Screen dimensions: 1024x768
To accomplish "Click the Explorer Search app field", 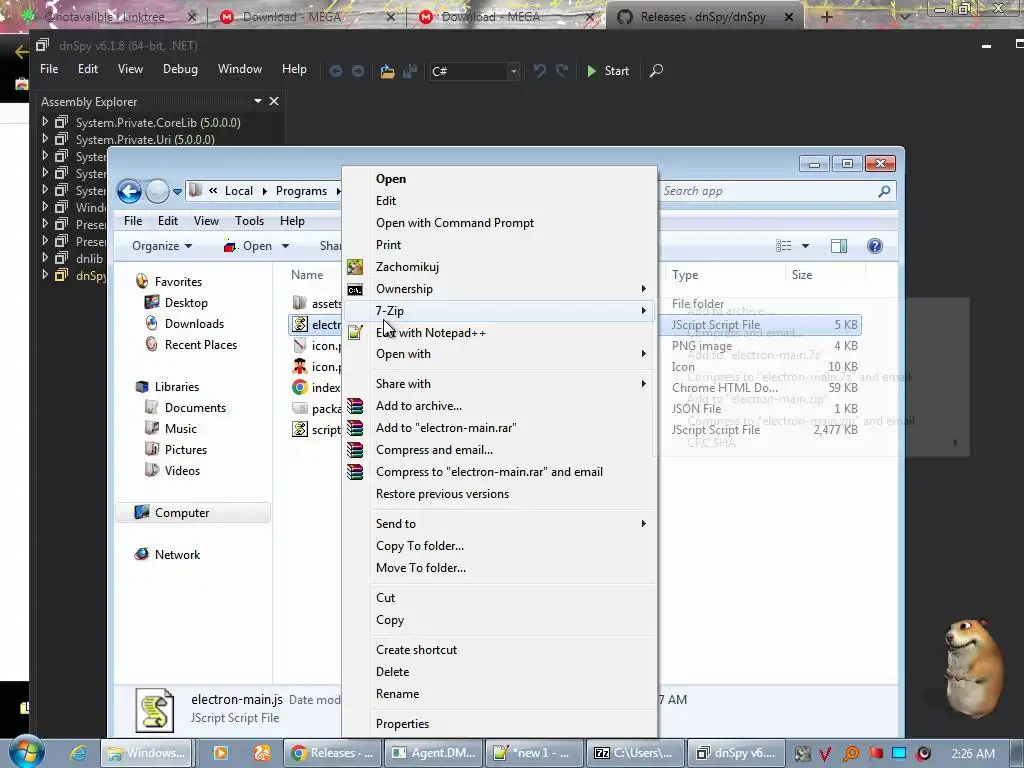I will [777, 191].
